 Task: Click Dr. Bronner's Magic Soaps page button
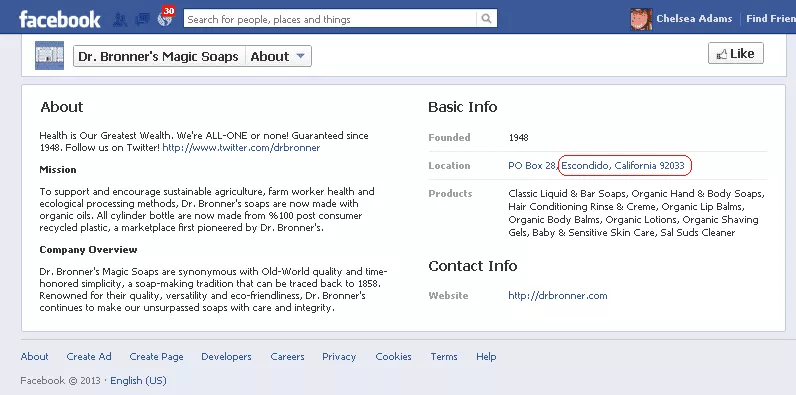pyautogui.click(x=159, y=56)
